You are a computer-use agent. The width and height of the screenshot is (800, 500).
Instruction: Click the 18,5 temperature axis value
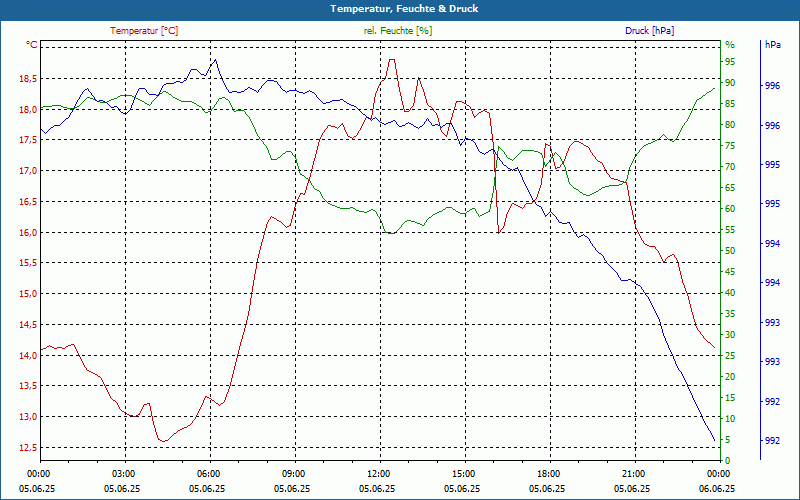pyautogui.click(x=28, y=79)
